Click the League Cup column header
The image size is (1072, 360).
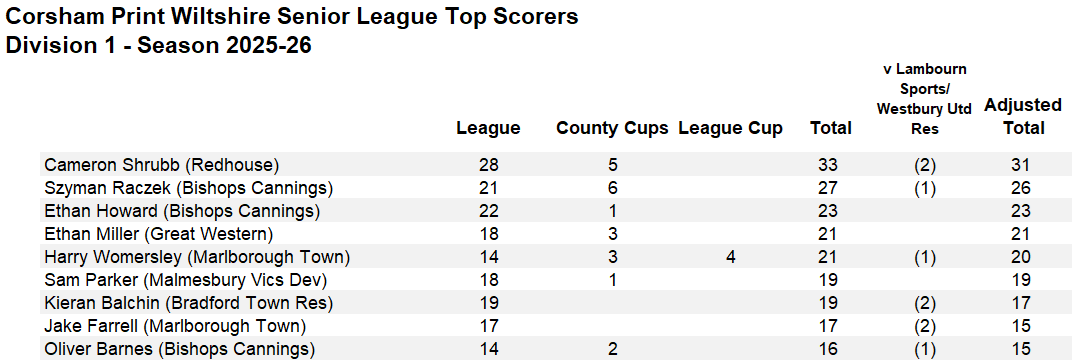pos(730,128)
